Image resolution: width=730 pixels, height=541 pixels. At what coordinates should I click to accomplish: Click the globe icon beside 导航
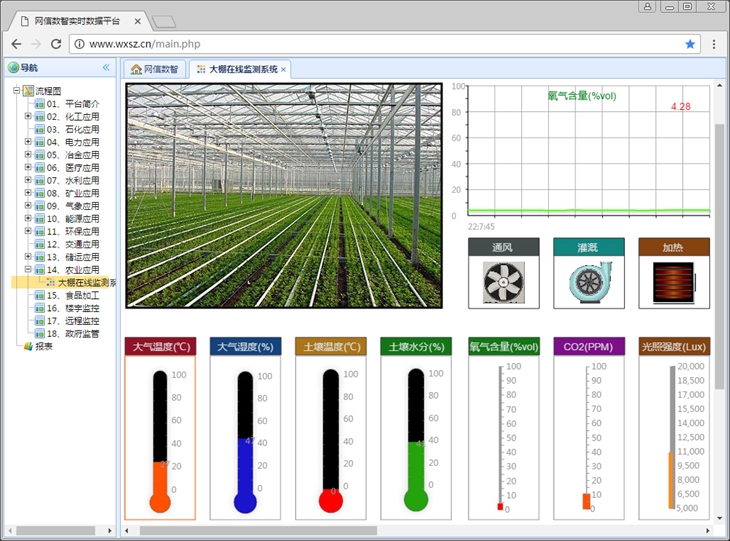point(13,68)
